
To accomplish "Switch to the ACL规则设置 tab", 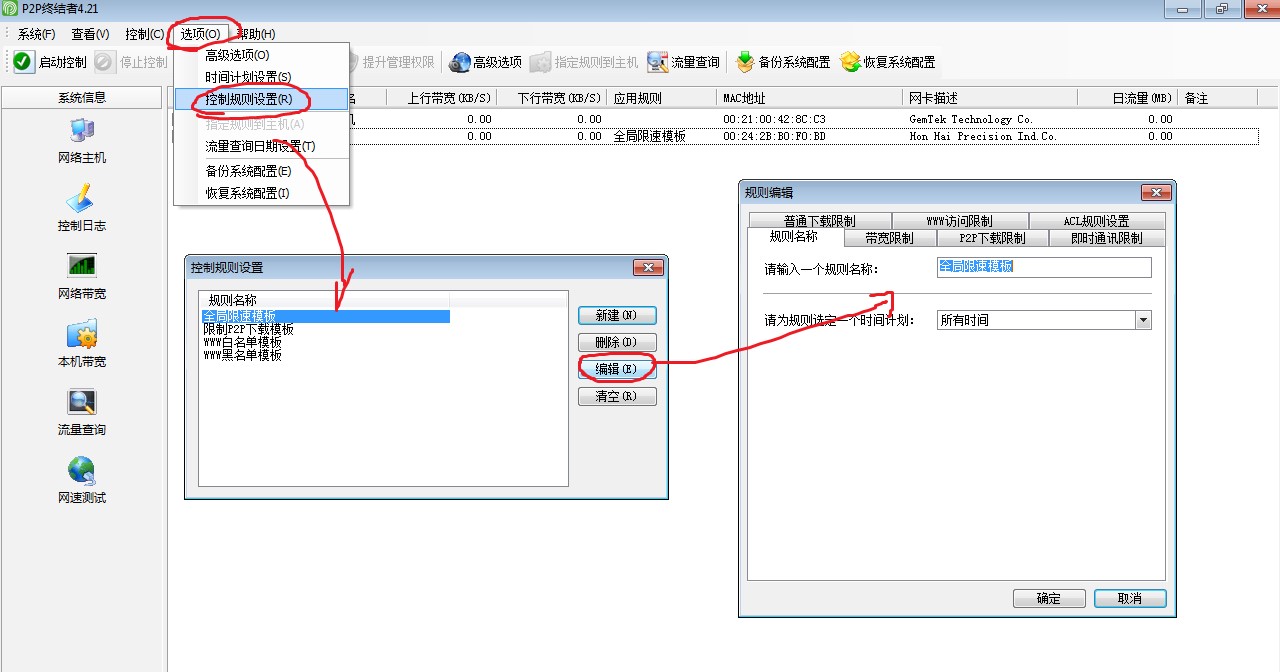I will tap(1096, 221).
